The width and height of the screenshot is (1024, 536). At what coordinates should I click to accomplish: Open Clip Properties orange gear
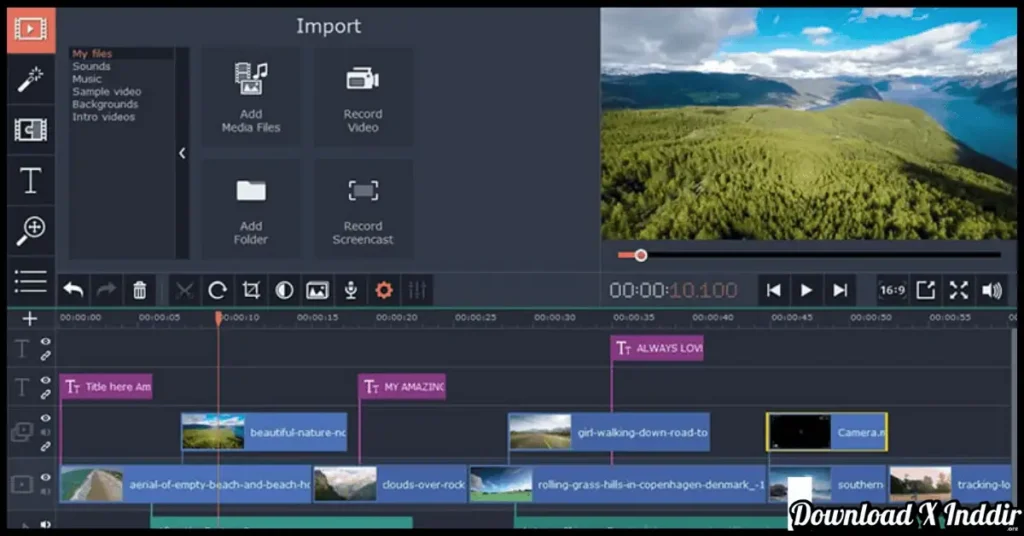pos(384,290)
